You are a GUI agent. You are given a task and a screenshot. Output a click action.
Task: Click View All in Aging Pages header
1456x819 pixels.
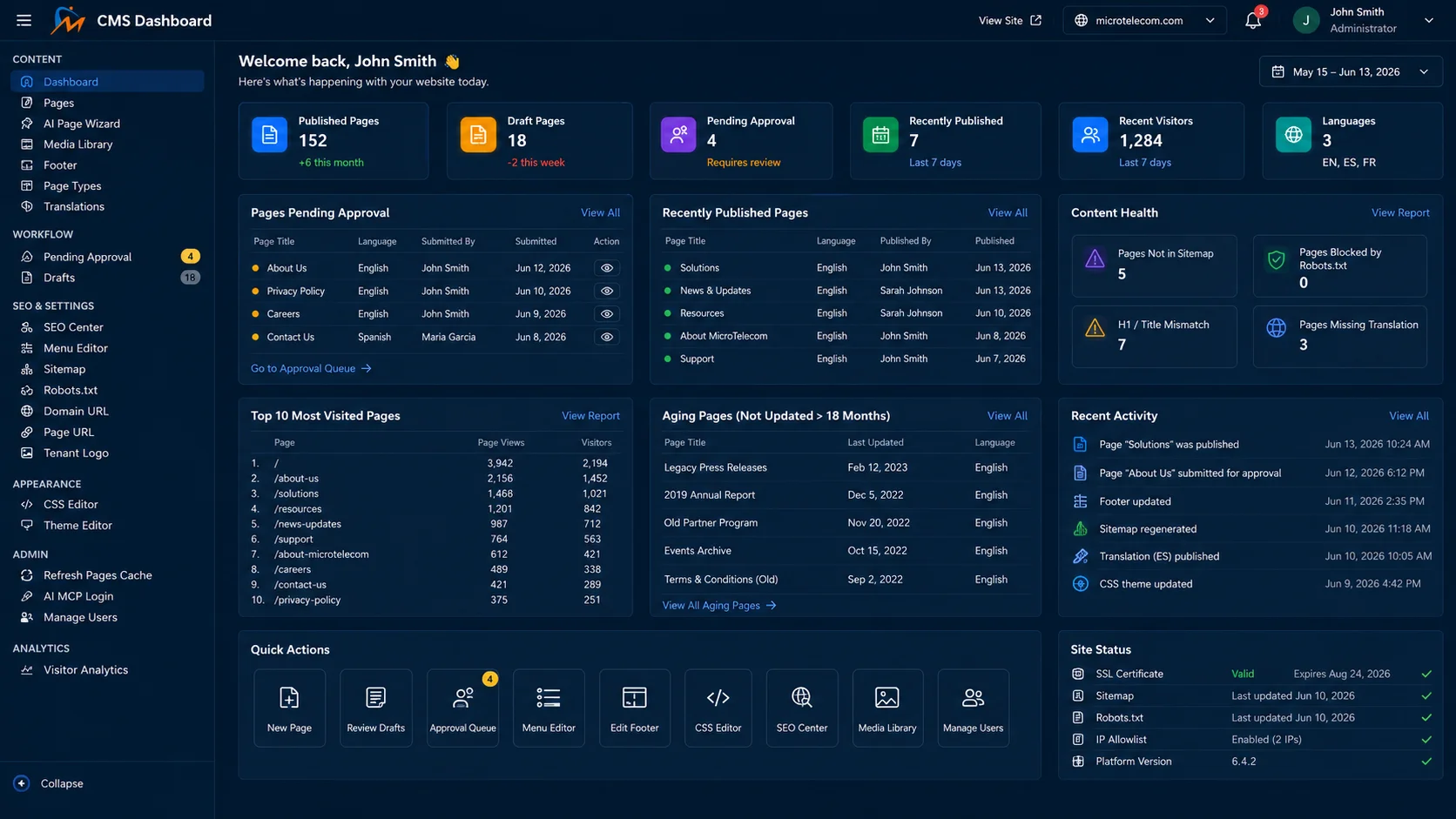pyautogui.click(x=1008, y=416)
